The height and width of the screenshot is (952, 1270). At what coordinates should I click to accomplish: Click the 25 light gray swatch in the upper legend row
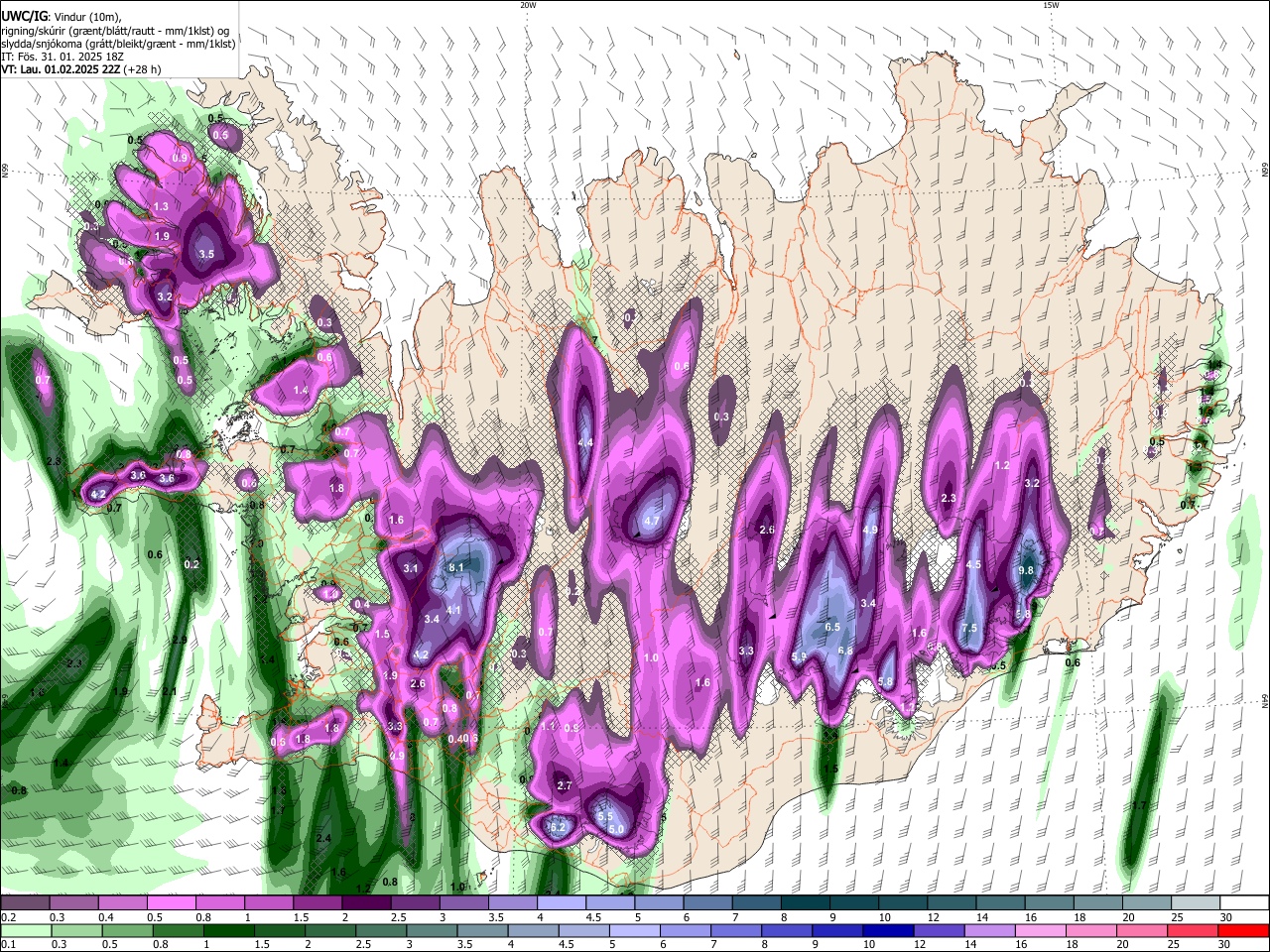(1195, 903)
